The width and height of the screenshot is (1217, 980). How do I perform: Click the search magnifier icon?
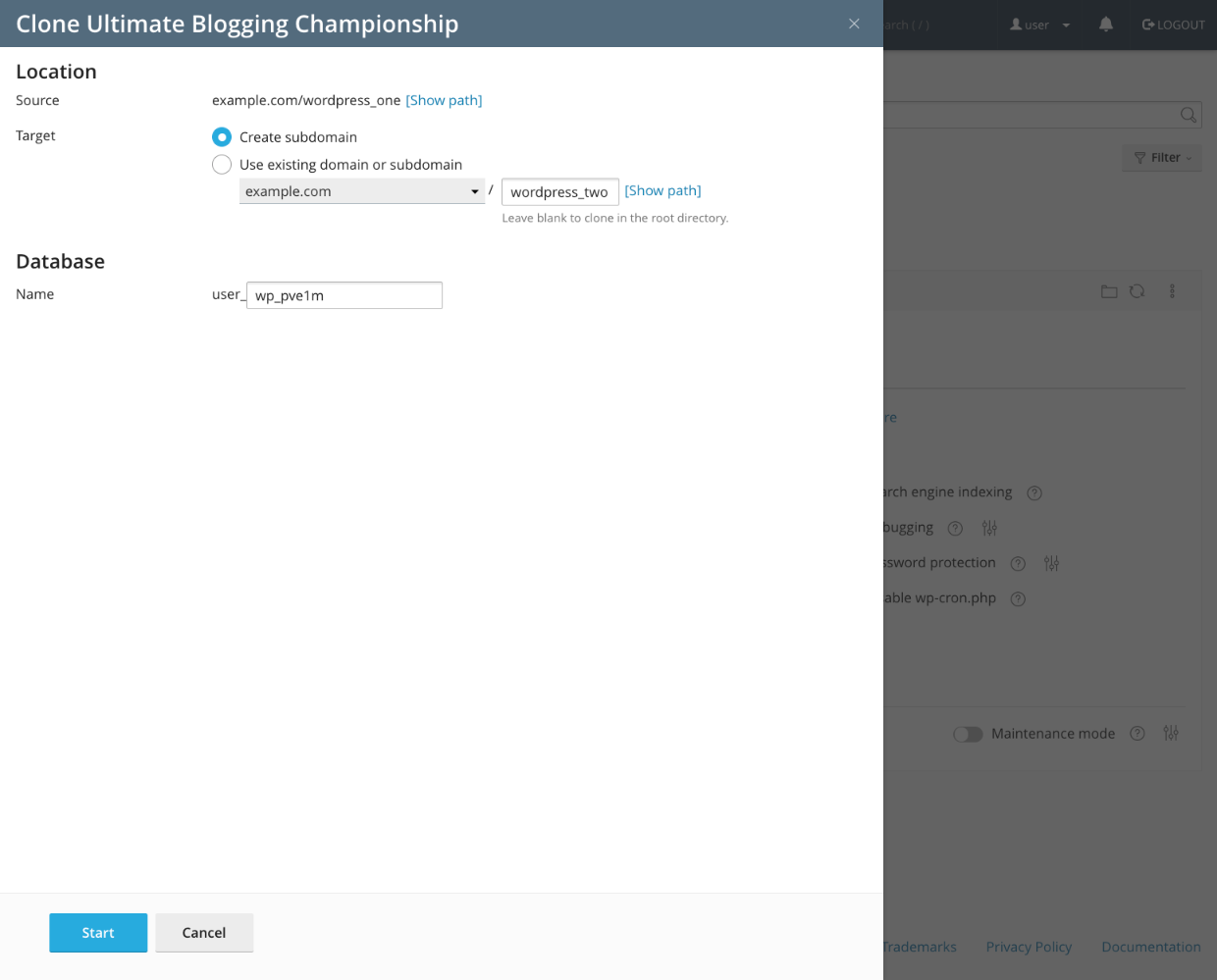(x=1188, y=115)
